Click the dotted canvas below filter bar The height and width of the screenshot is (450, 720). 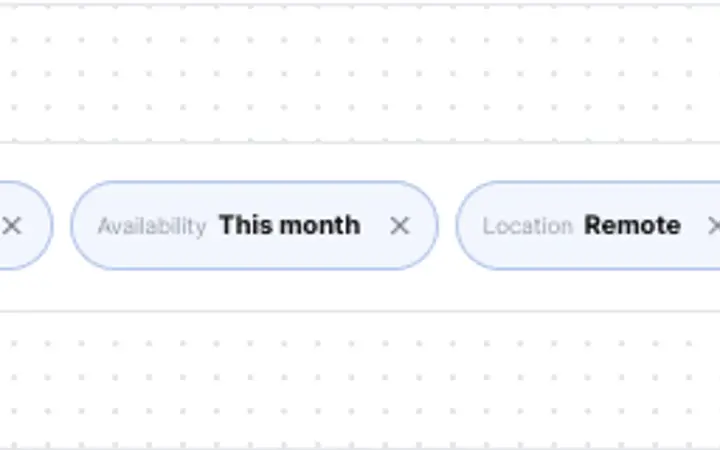pyautogui.click(x=360, y=379)
